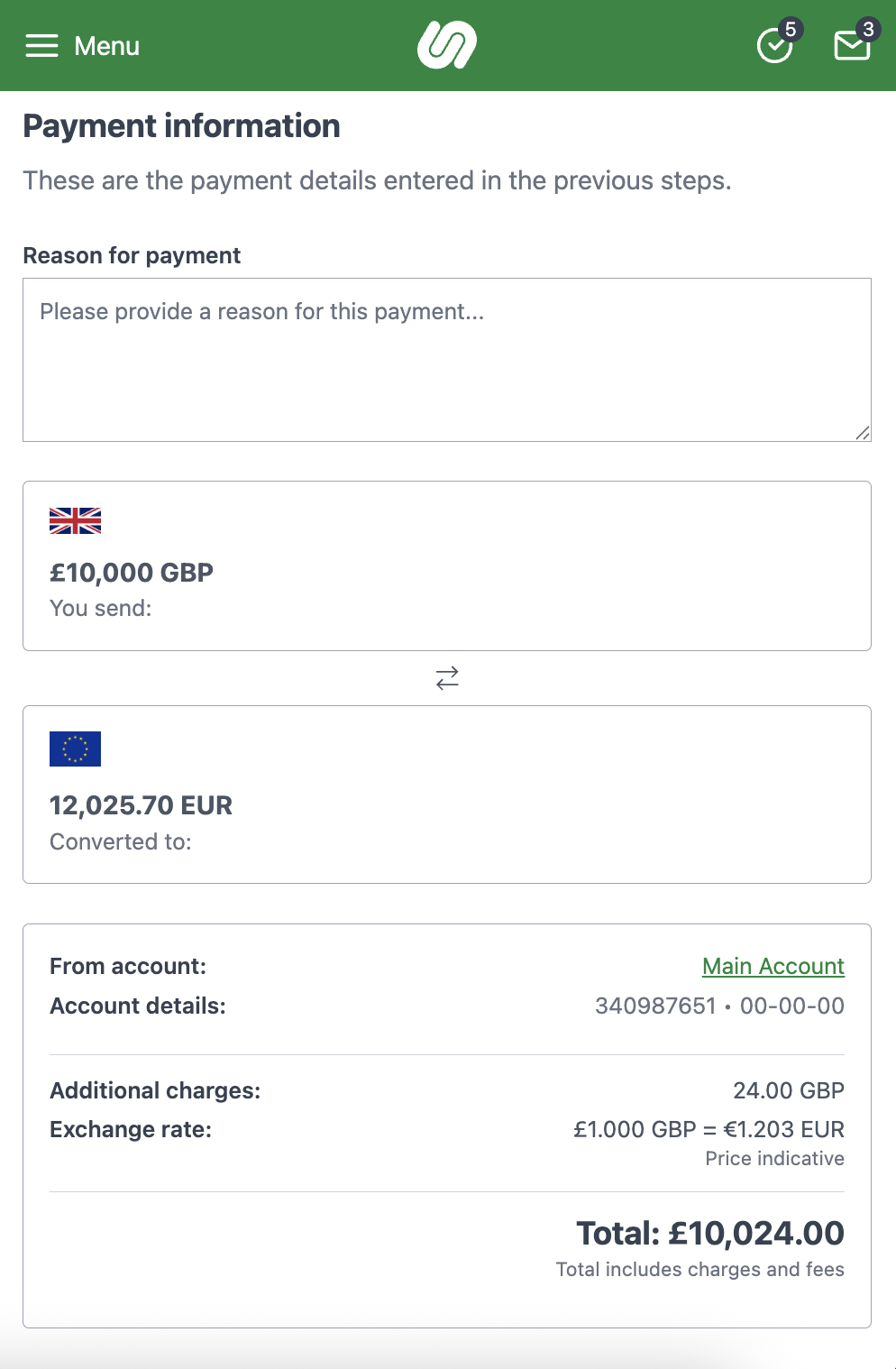The height and width of the screenshot is (1369, 896).
Task: Open the mail envelope icon
Action: [852, 45]
